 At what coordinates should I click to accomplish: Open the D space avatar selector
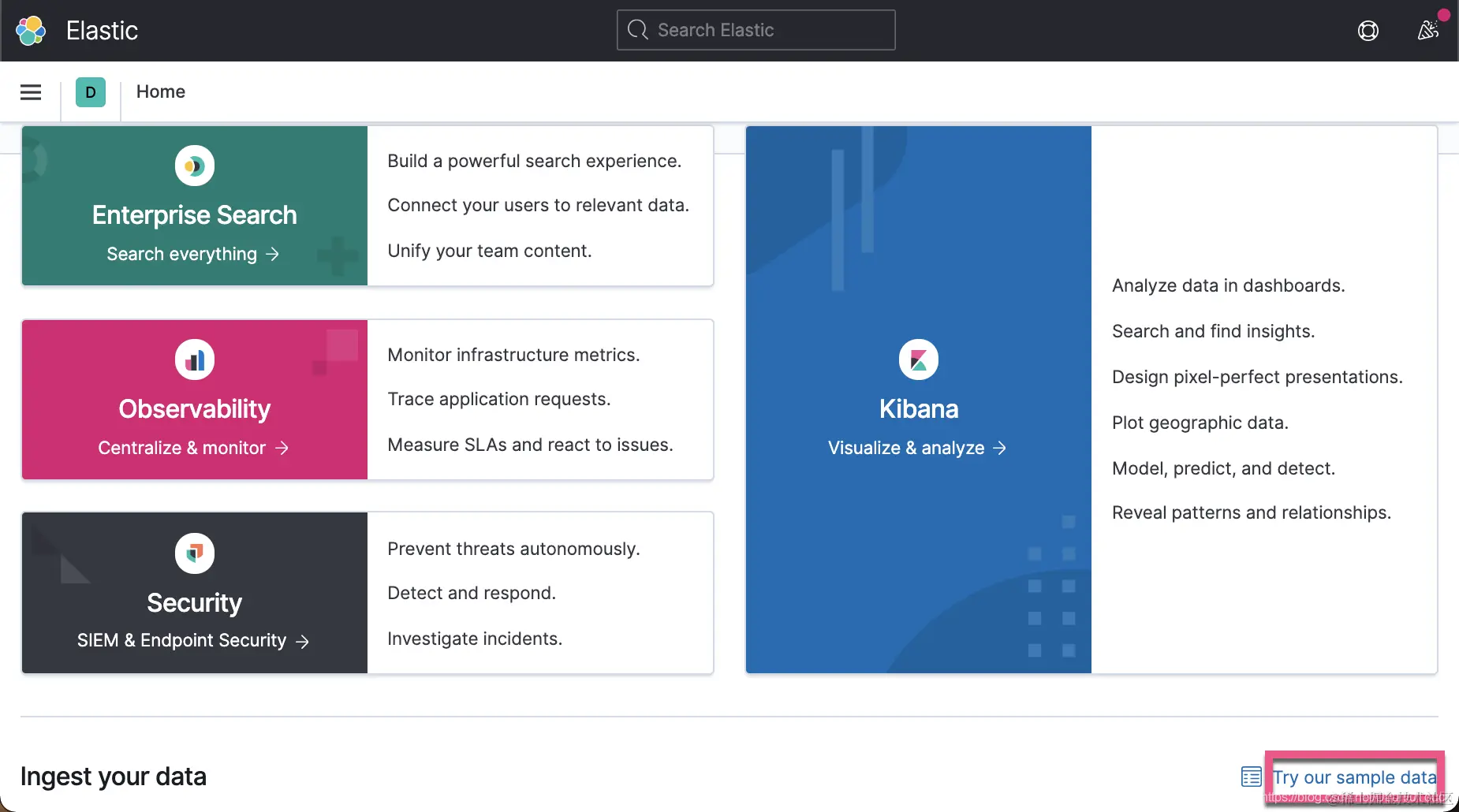[91, 92]
